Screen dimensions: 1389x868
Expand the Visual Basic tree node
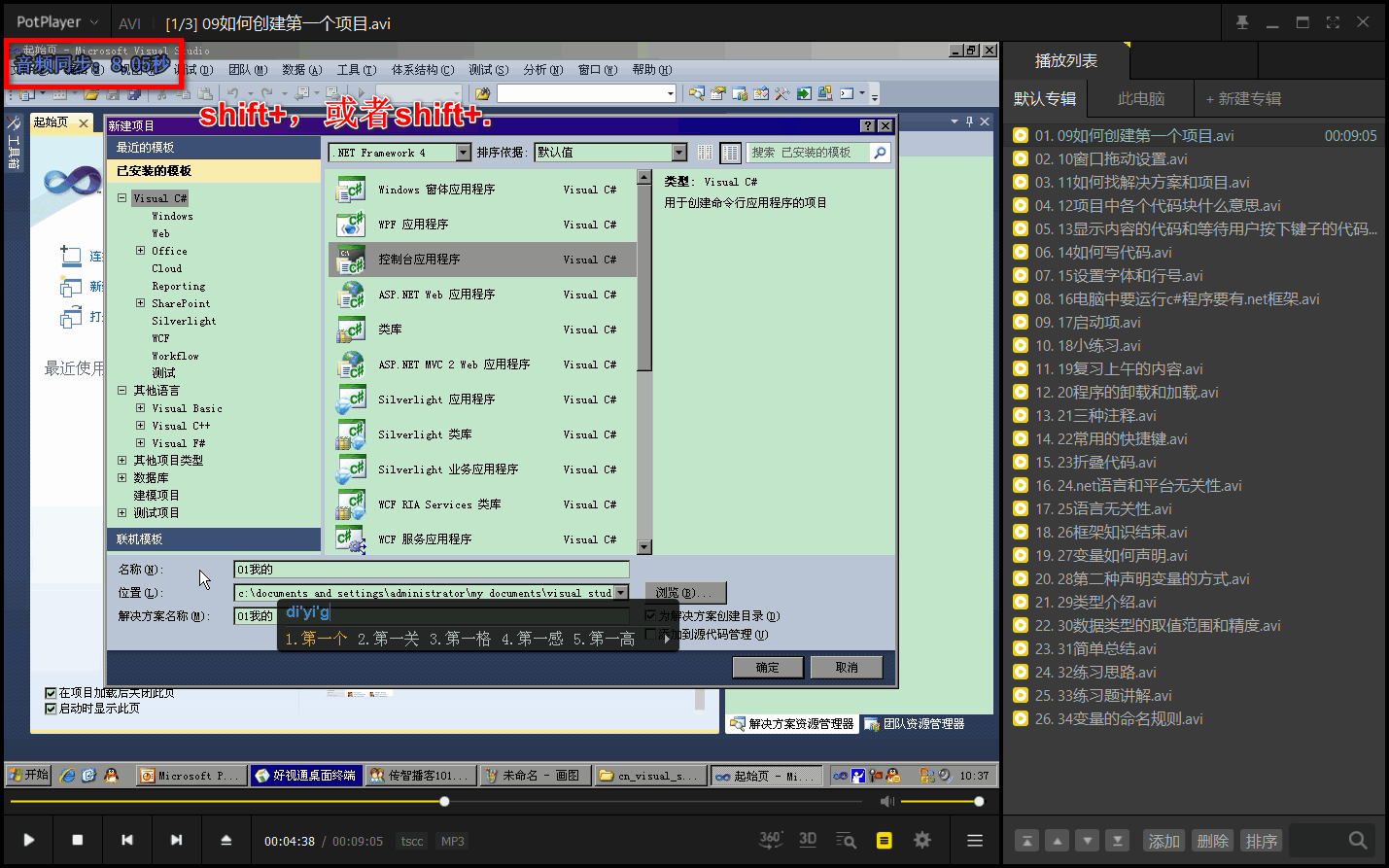pos(141,408)
